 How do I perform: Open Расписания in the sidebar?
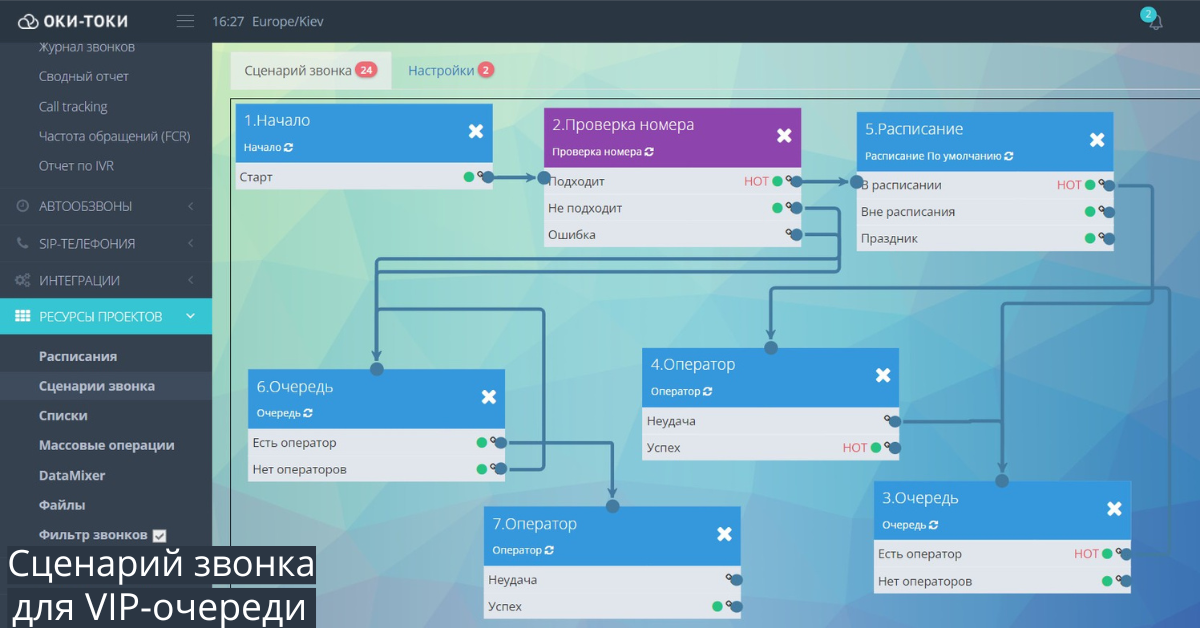pyautogui.click(x=78, y=356)
